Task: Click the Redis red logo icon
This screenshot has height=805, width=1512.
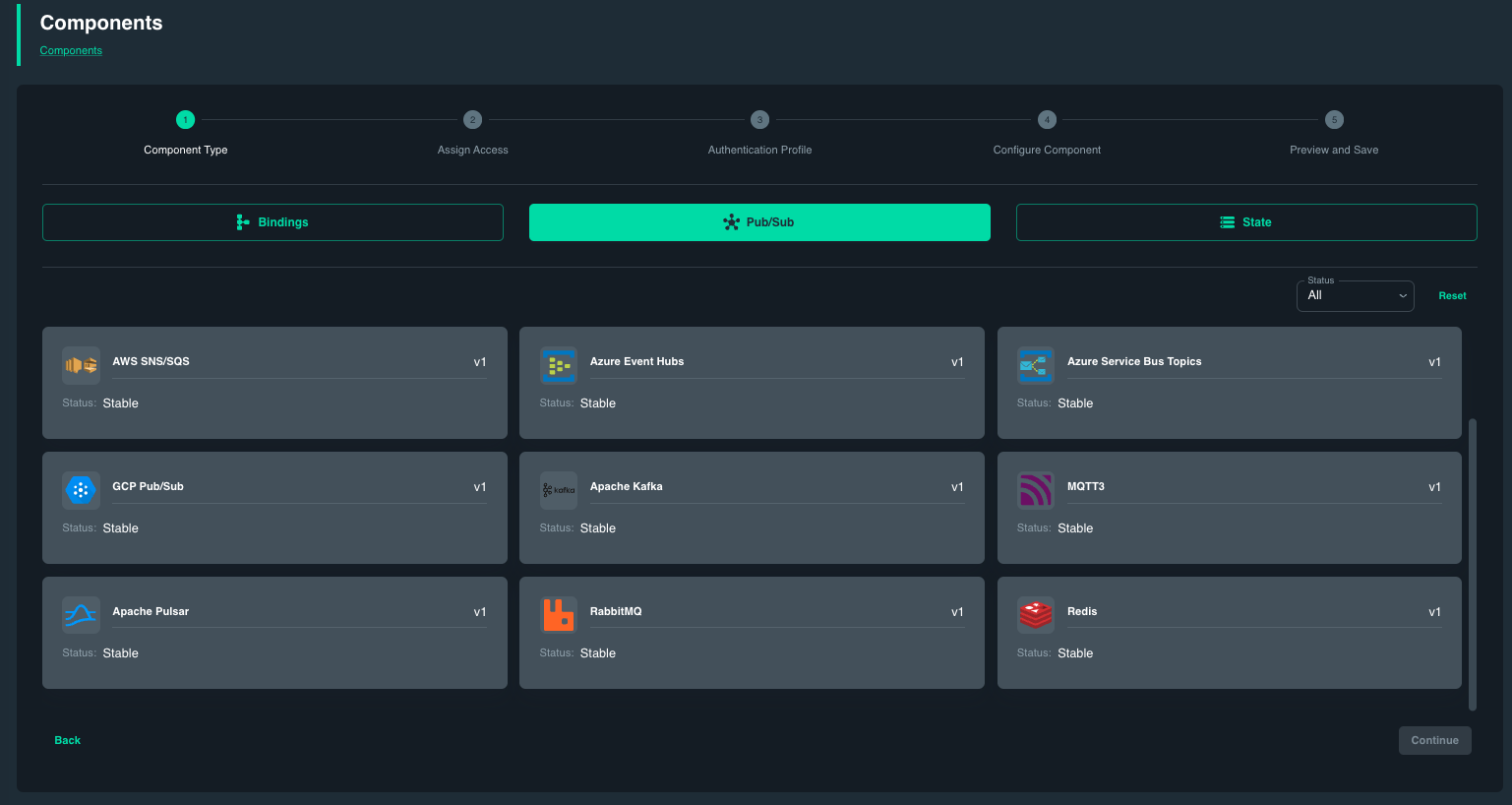Action: [x=1036, y=615]
